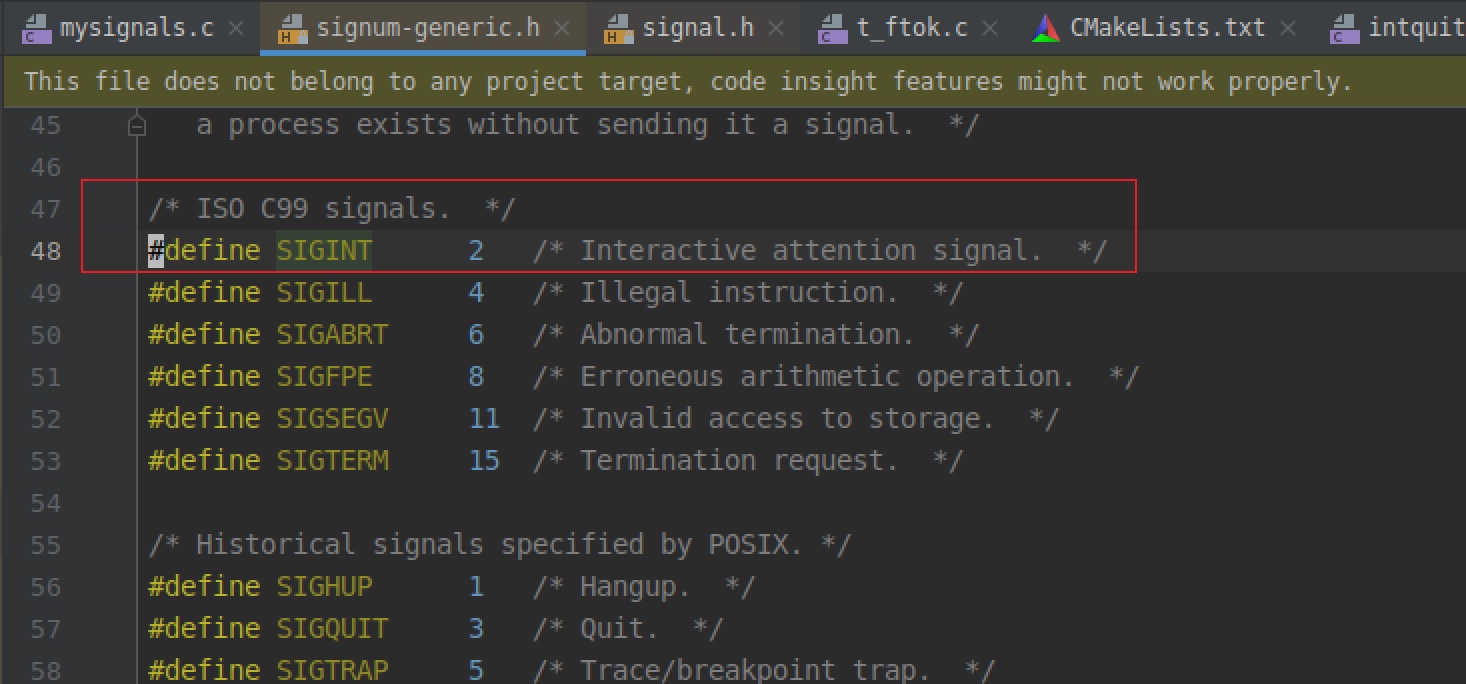The height and width of the screenshot is (684, 1466).
Task: Click line number 48 in the gutter
Action: [x=46, y=251]
